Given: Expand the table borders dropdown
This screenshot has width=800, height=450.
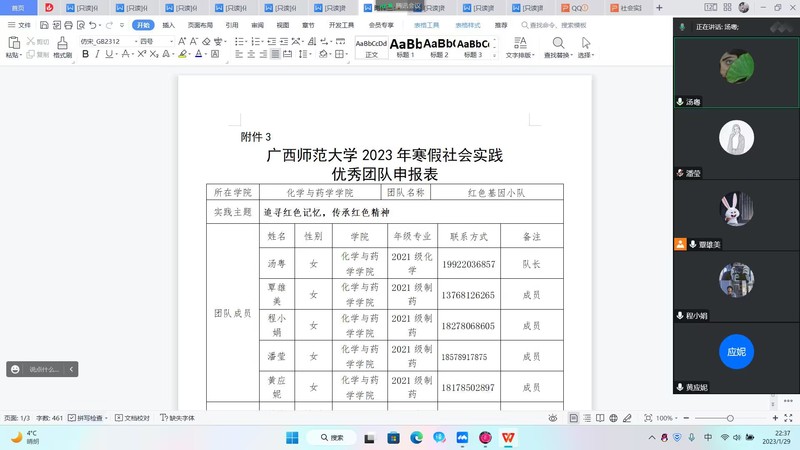Looking at the screenshot, I should 345,54.
